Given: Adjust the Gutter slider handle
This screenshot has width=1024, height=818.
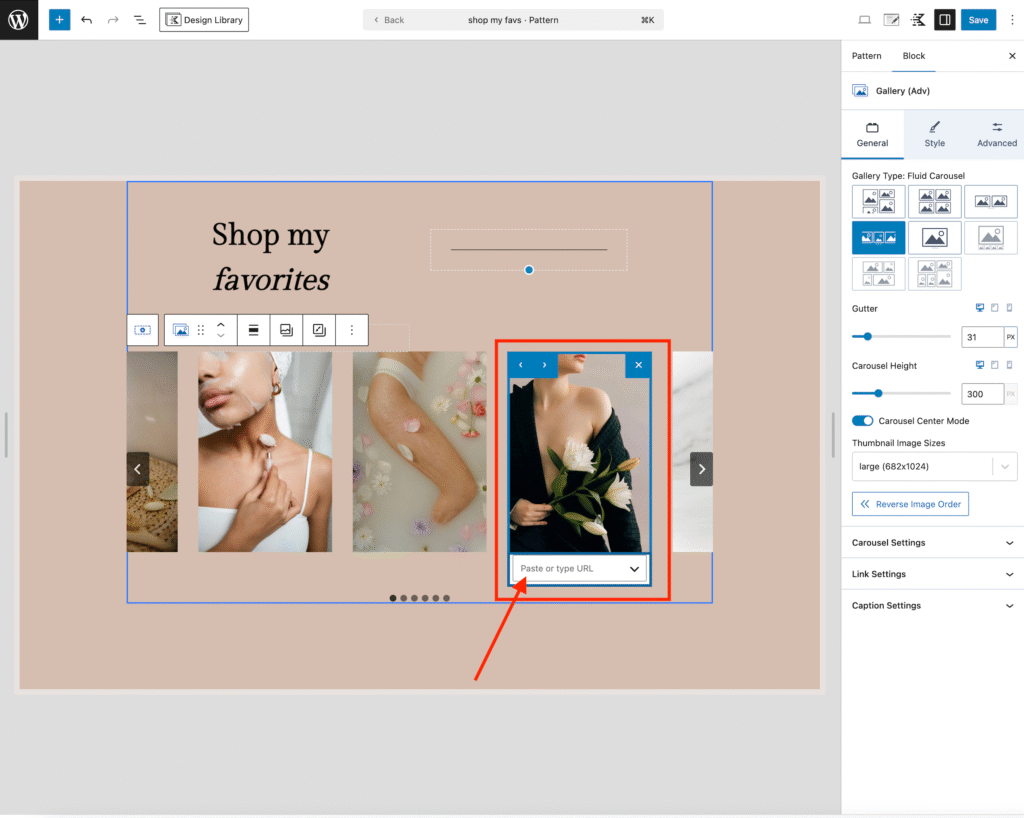Looking at the screenshot, I should pos(867,337).
